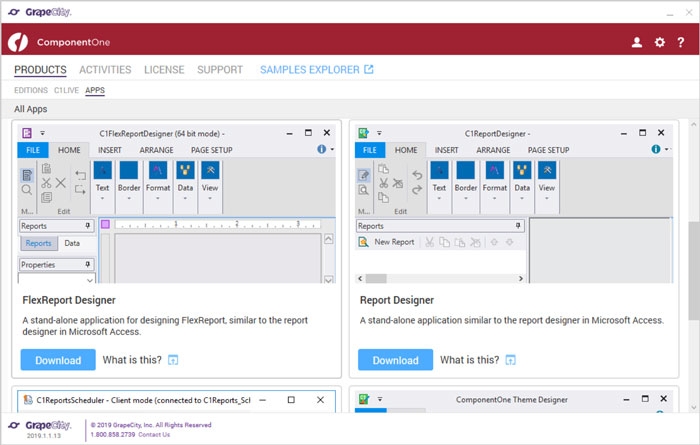Open the user account icon

[x=637, y=42]
